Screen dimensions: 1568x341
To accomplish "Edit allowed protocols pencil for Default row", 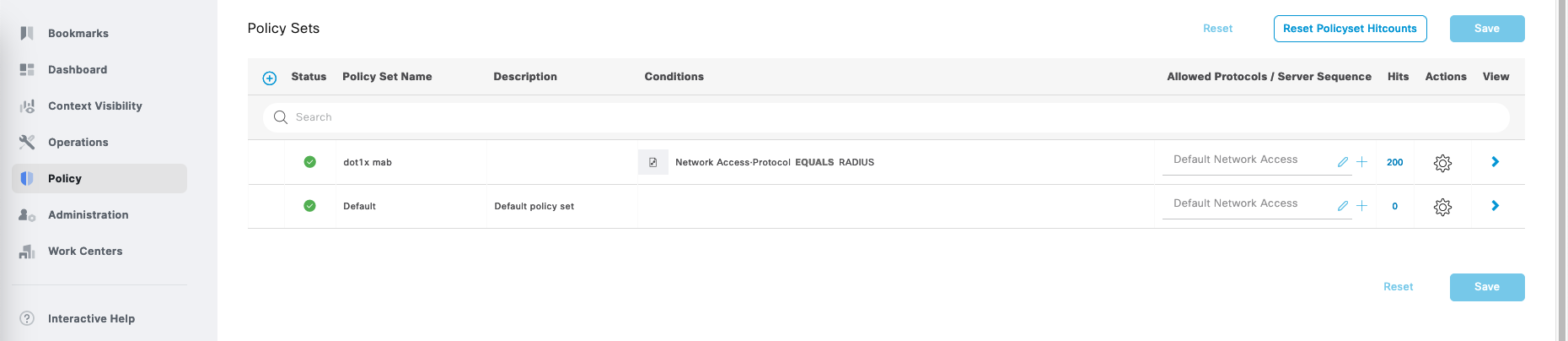I will [x=1343, y=206].
